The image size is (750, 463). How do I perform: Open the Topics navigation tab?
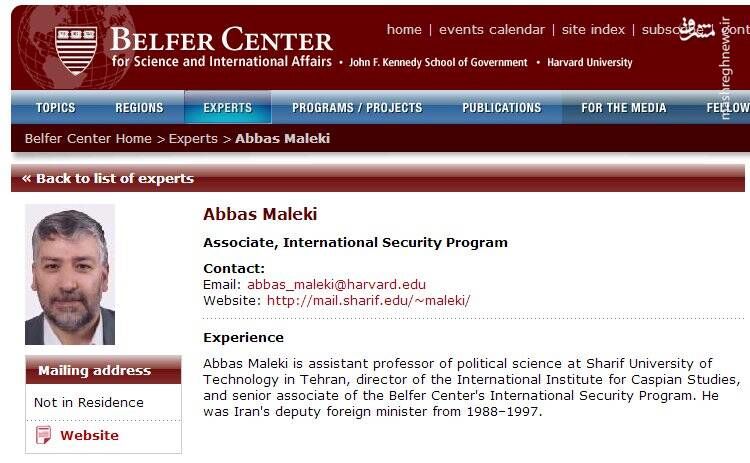[55, 108]
